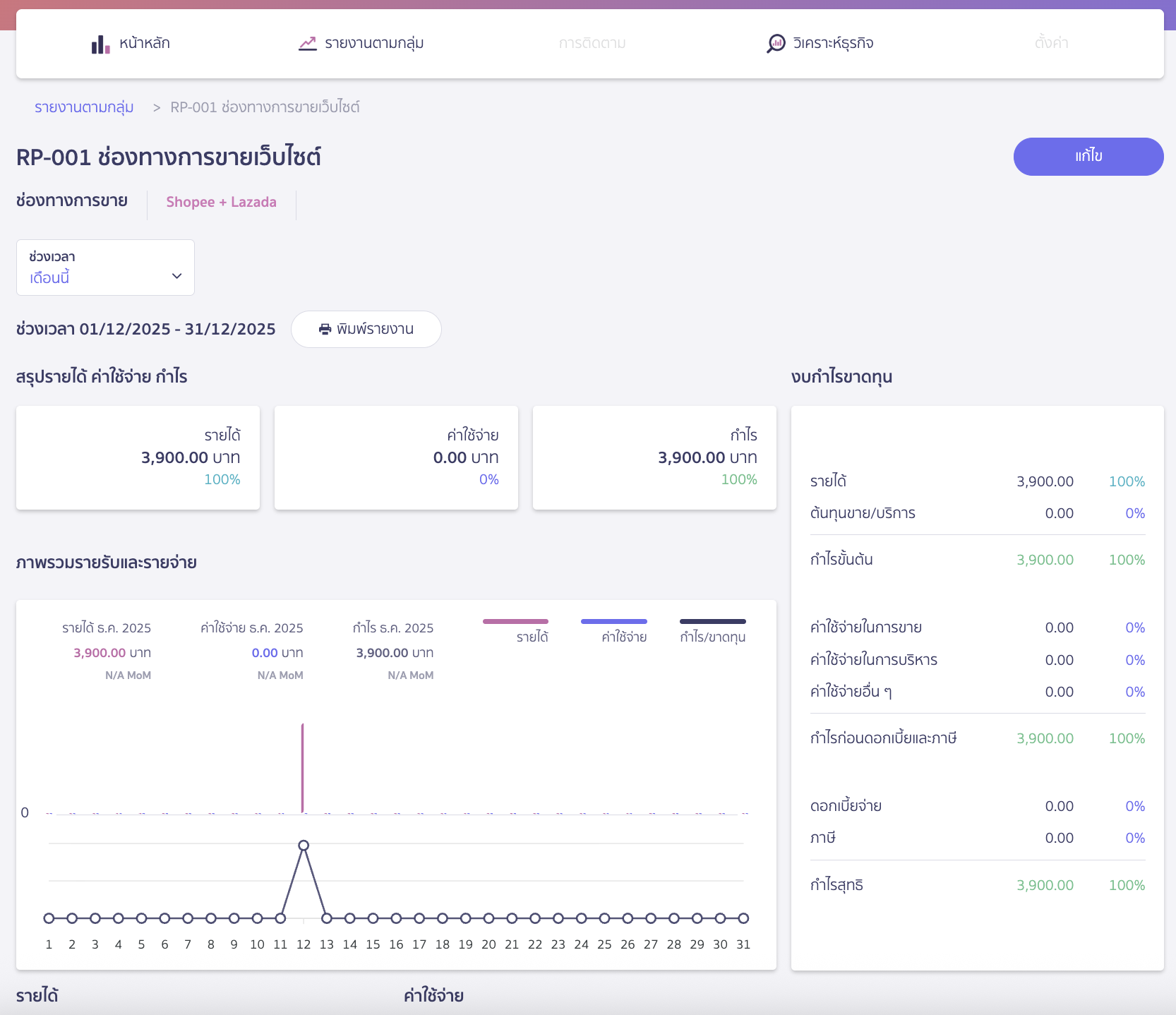
Task: Click the peak data point on day 12
Action: [304, 846]
